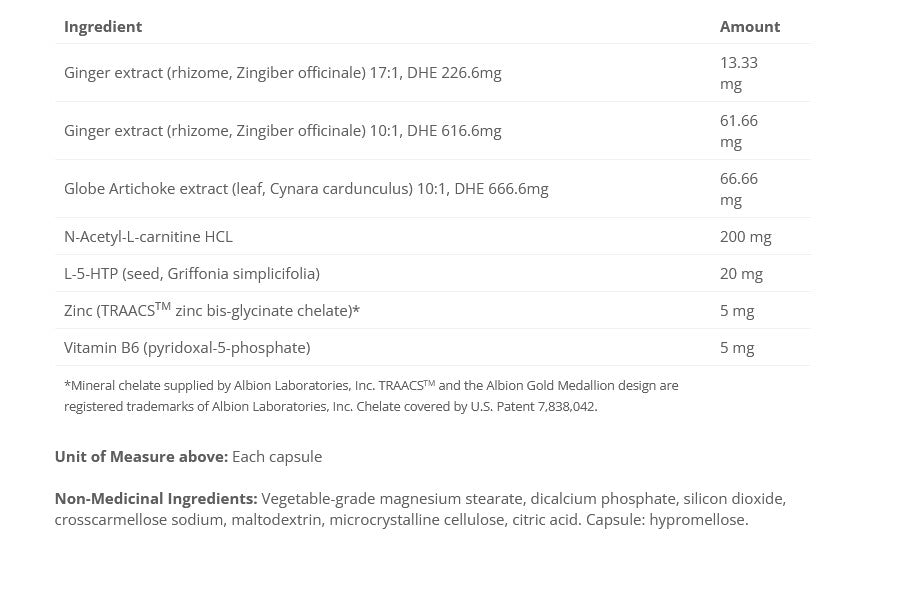Viewport: 910px width, 600px height.
Task: Click the 61.66 mg amount value
Action: coord(738,131)
